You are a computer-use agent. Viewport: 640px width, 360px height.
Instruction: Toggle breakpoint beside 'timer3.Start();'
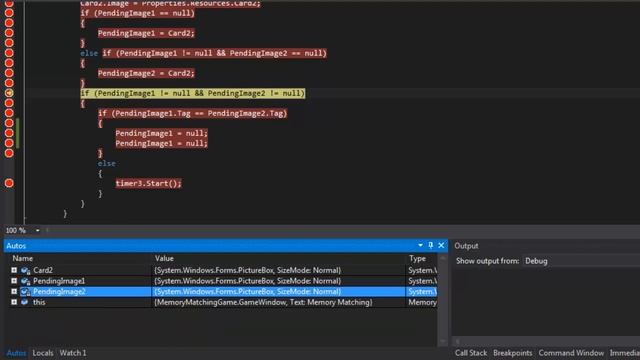[9, 183]
